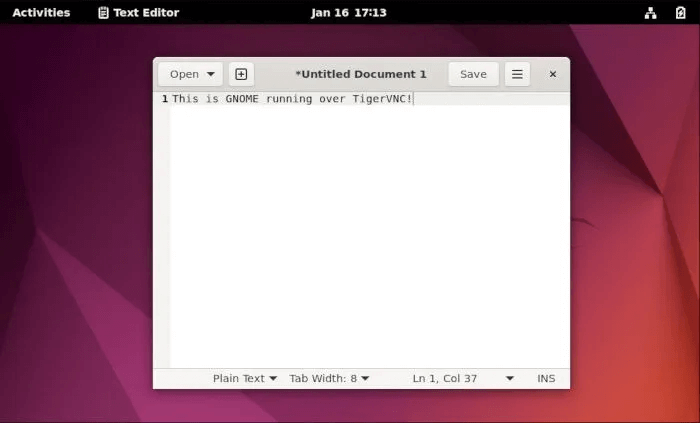Toggle the INS insert mode indicator
The width and height of the screenshot is (700, 423).
point(546,378)
